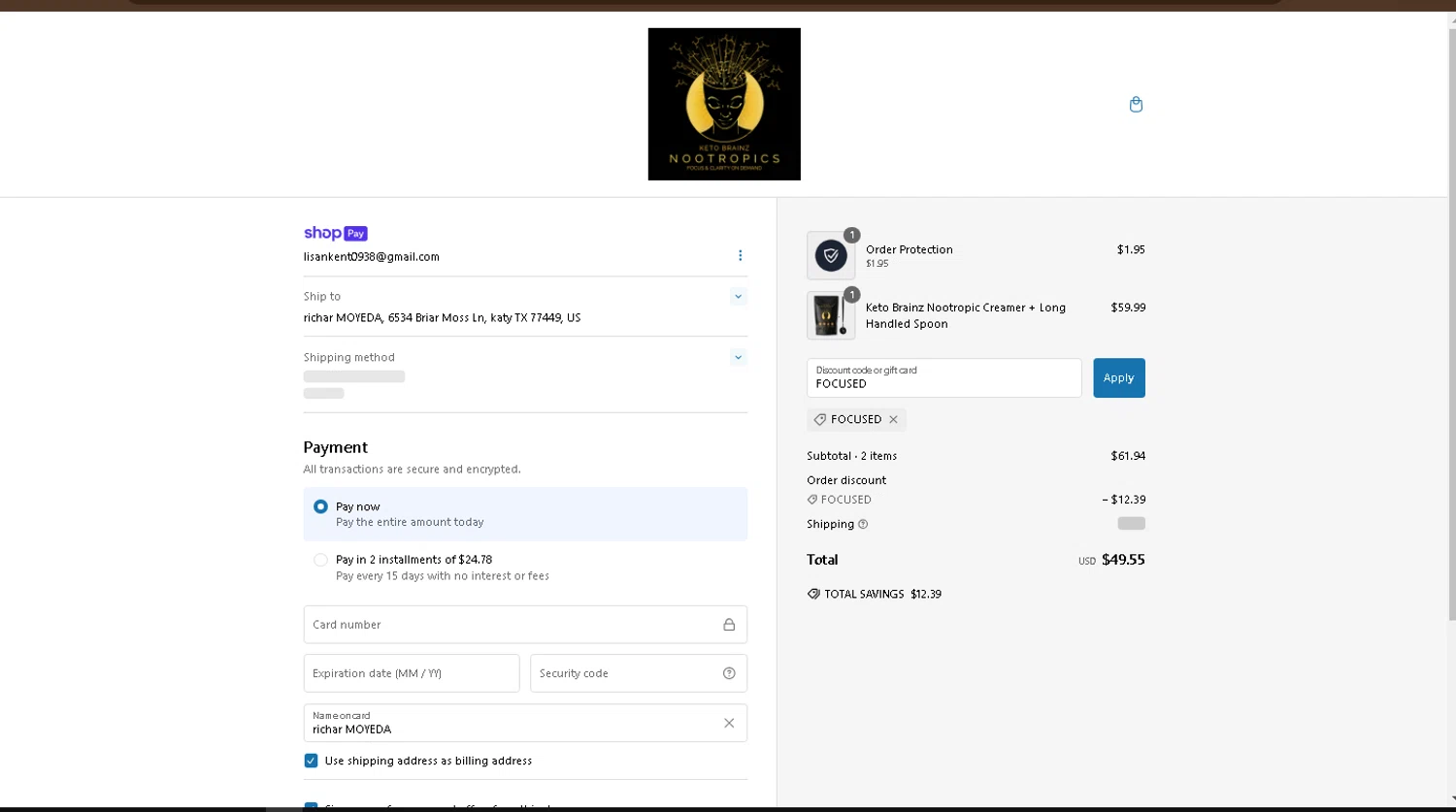
Task: Click the Discount code or gift card field
Action: pos(943,377)
